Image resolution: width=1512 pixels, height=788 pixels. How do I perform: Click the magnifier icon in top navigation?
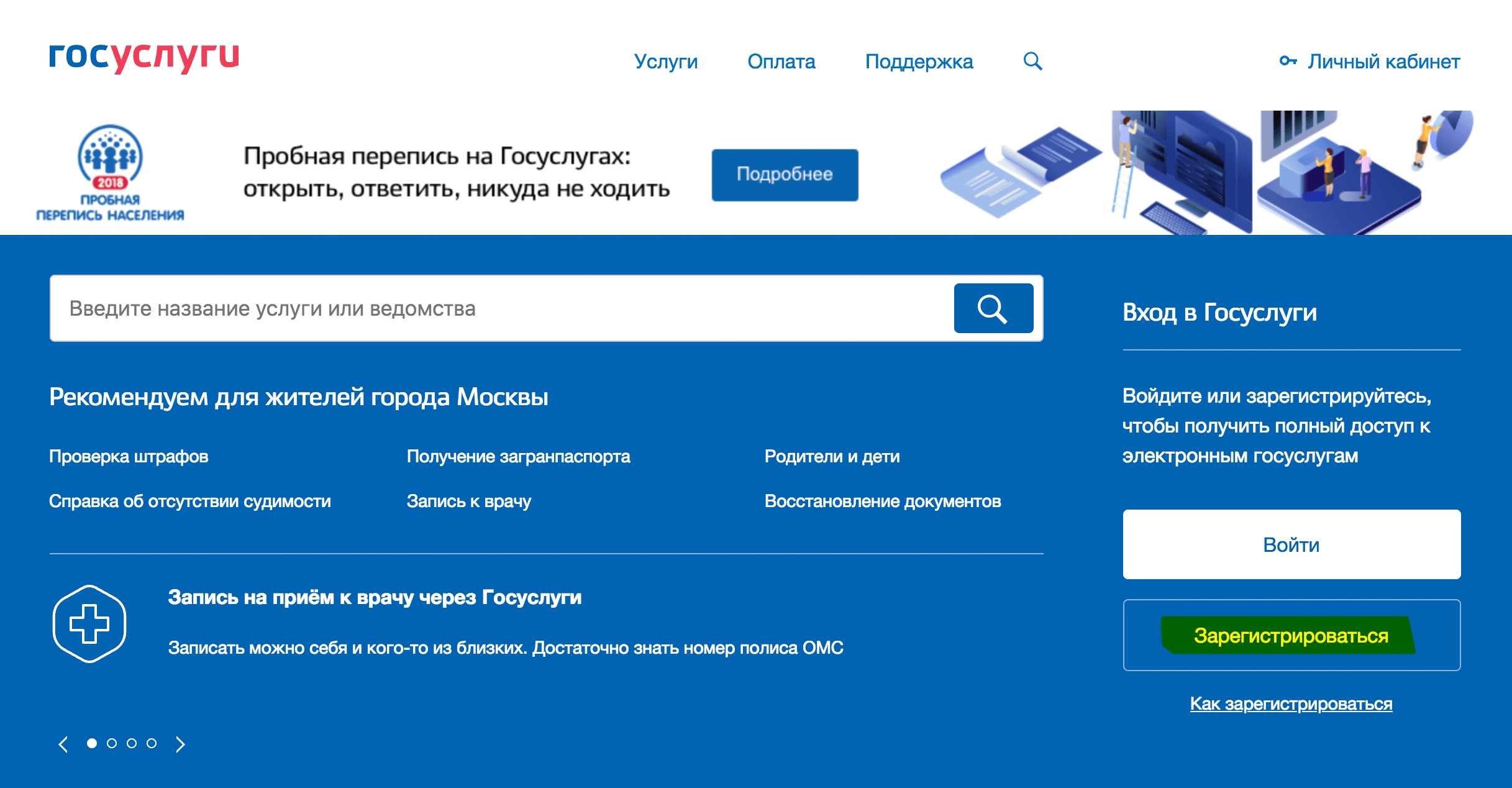(x=1032, y=61)
